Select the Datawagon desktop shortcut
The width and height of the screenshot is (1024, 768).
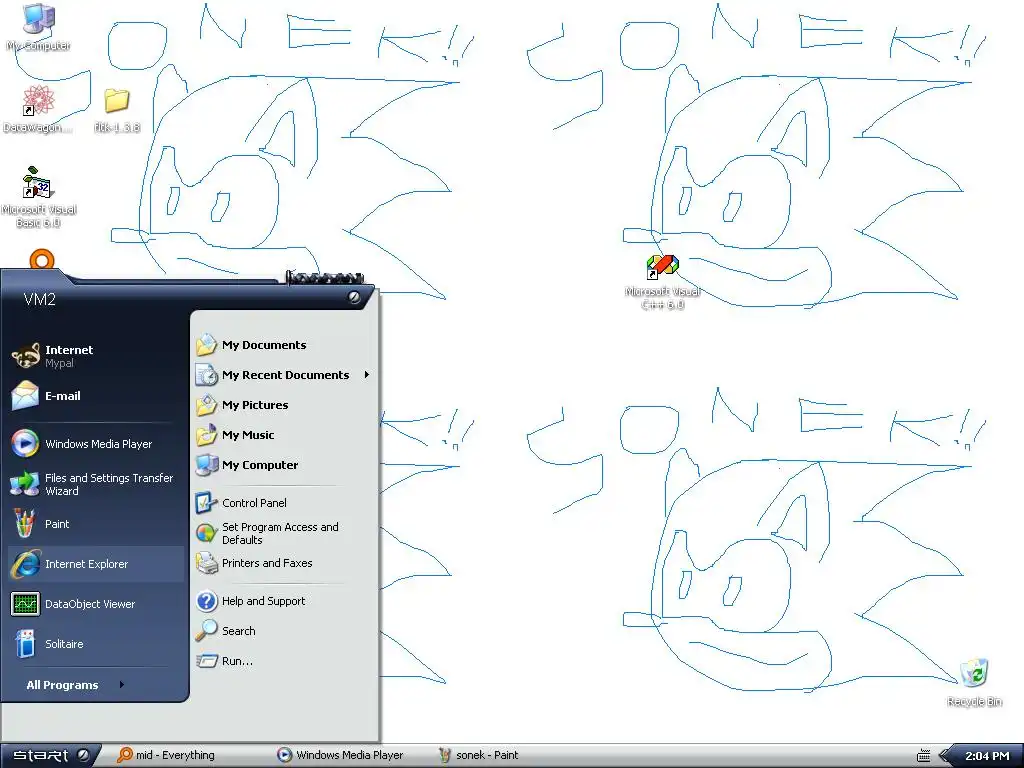[x=38, y=109]
